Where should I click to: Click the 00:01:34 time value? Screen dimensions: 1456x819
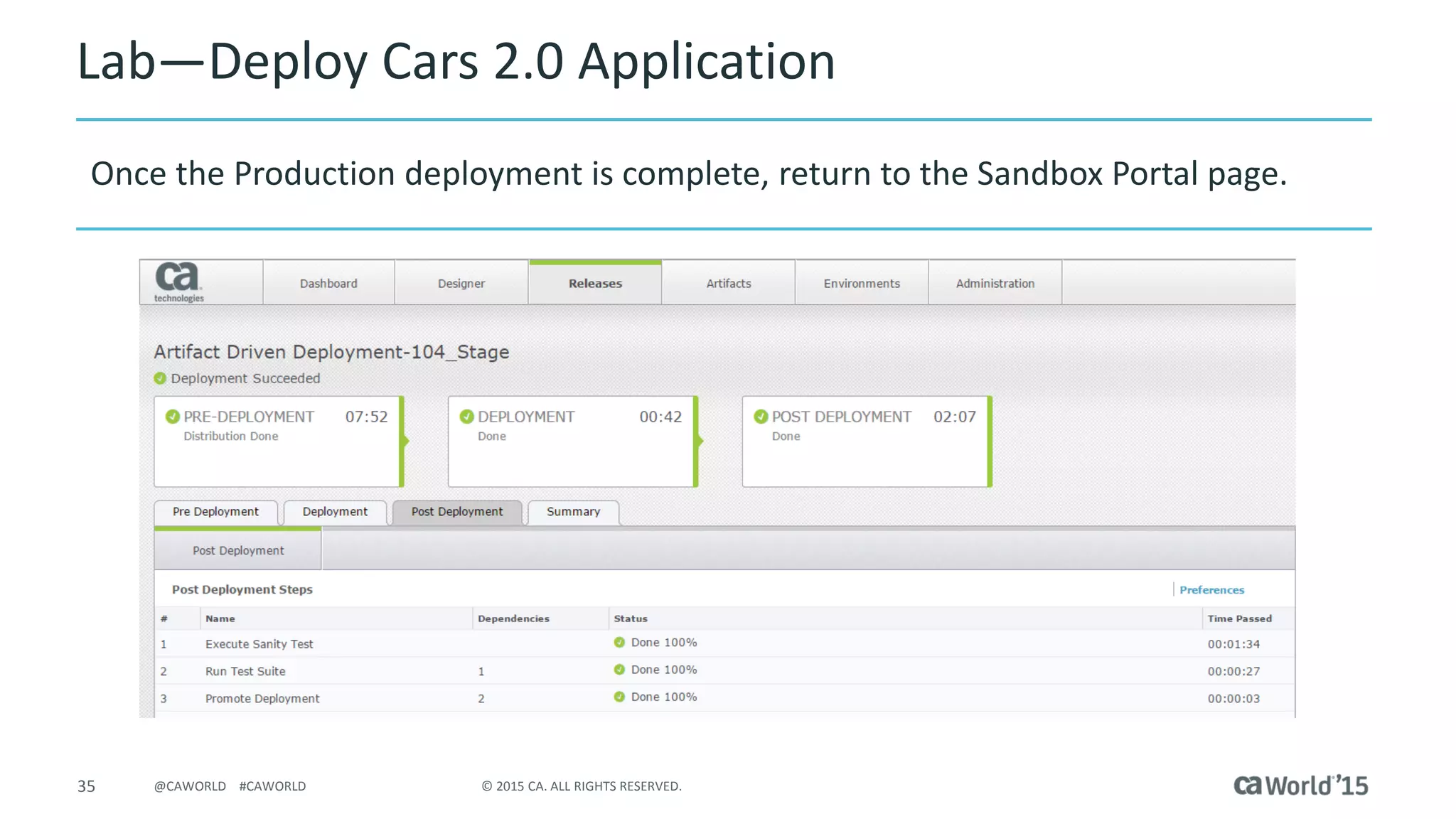click(1233, 644)
